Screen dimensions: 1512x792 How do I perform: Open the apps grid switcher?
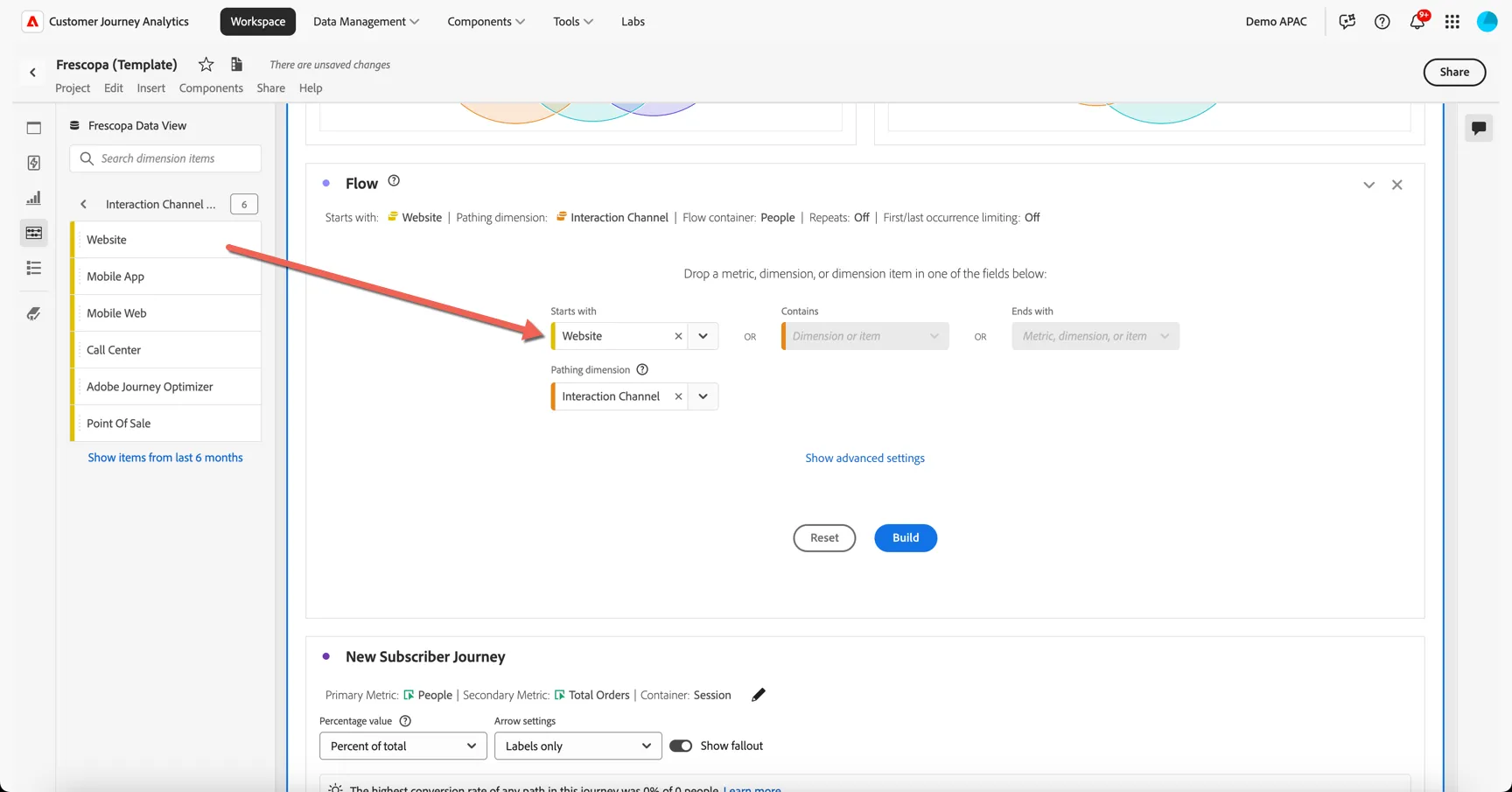coord(1452,22)
